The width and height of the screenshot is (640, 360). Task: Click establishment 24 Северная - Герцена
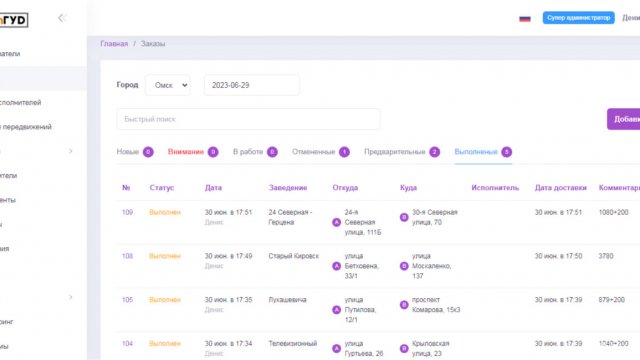[x=290, y=217]
